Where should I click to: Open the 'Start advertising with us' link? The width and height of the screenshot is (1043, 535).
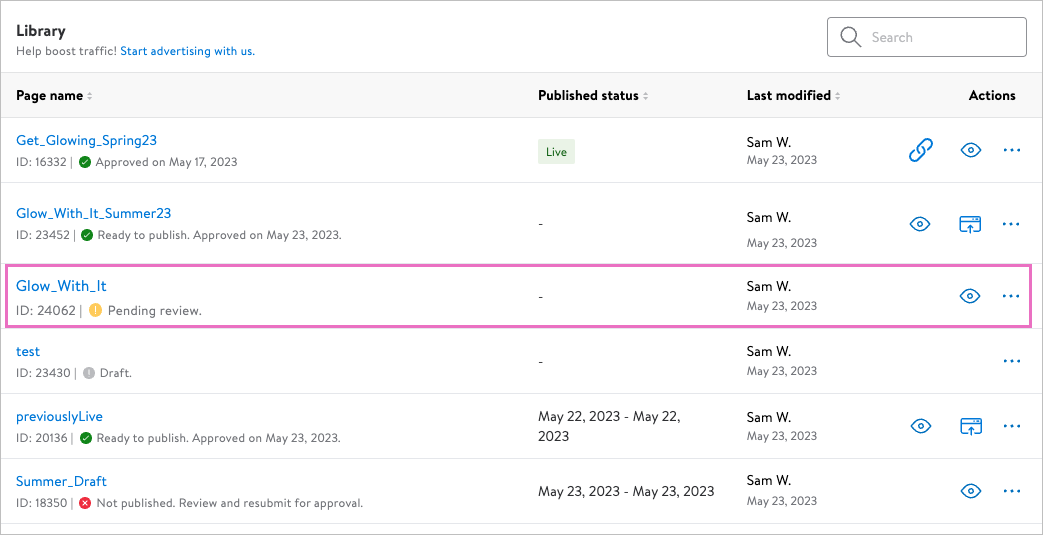[187, 51]
